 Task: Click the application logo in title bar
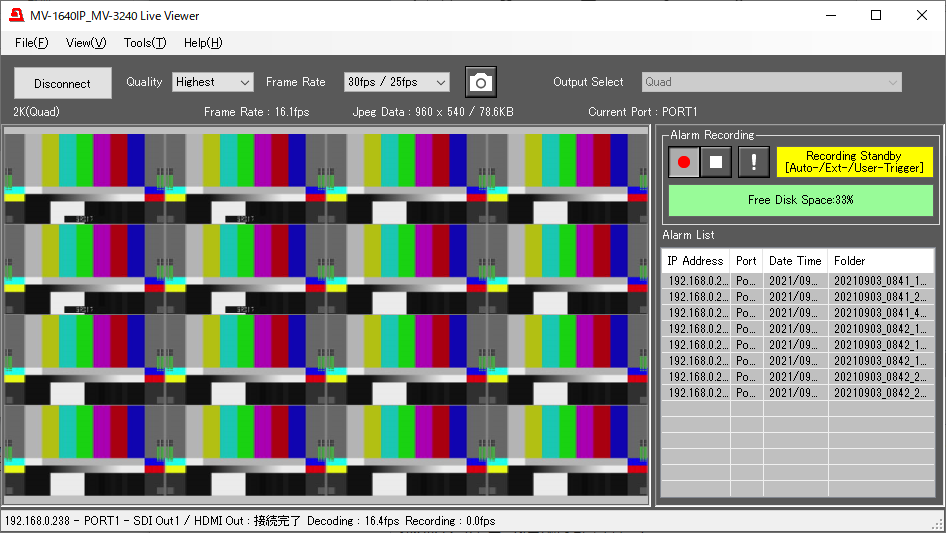16,16
